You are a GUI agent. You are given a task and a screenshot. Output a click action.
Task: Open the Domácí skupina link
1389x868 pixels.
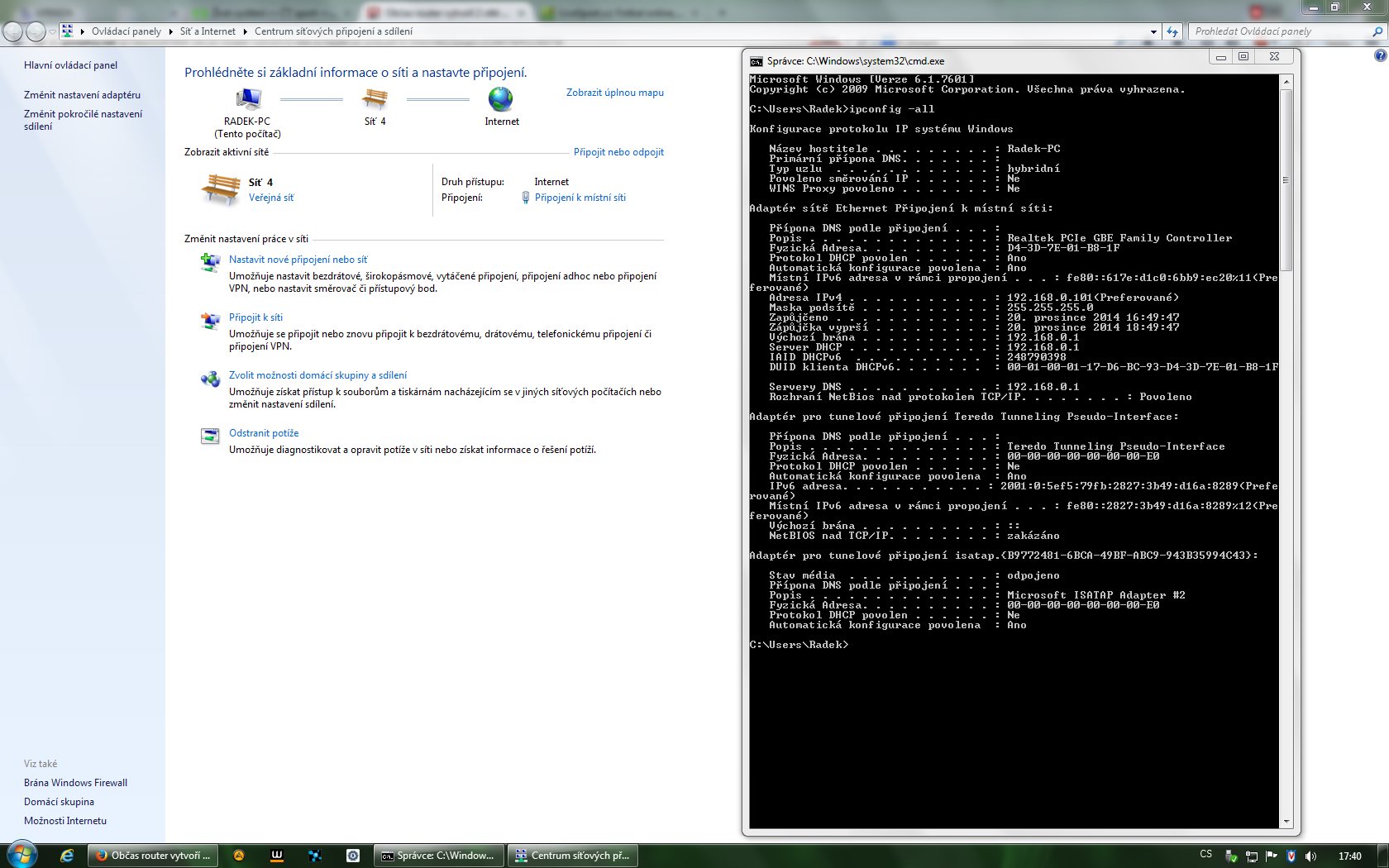pos(59,802)
